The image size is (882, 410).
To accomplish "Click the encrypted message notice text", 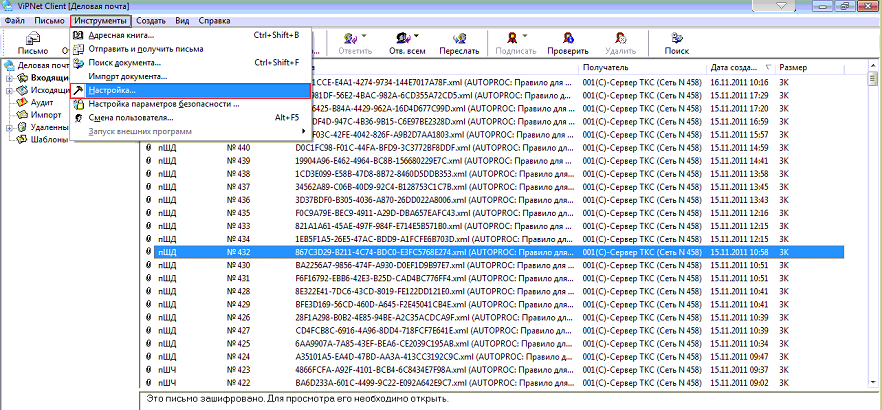I will pyautogui.click(x=297, y=399).
